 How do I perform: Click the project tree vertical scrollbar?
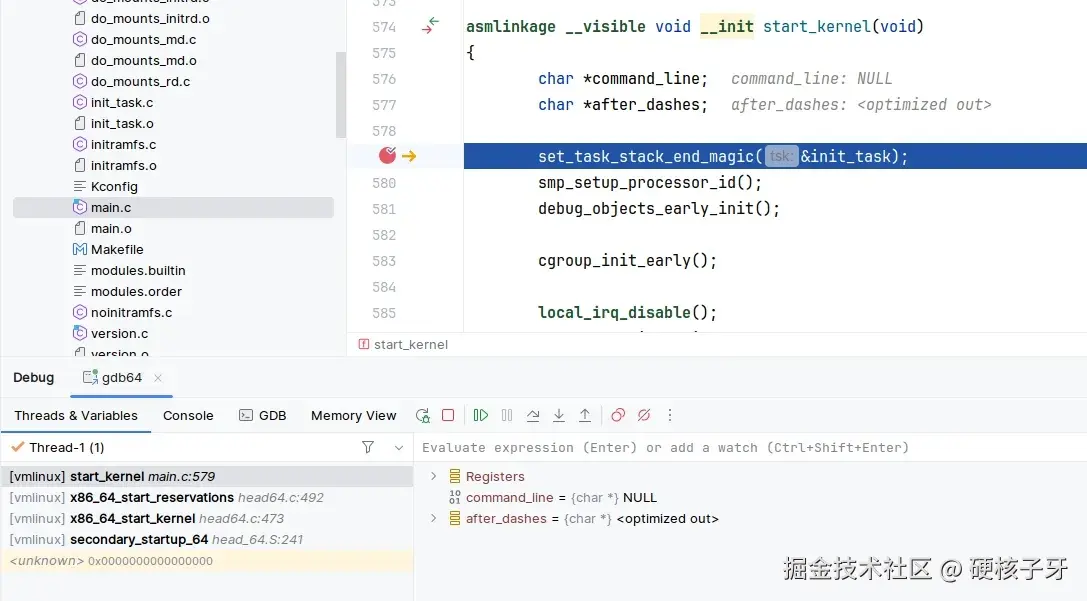340,95
